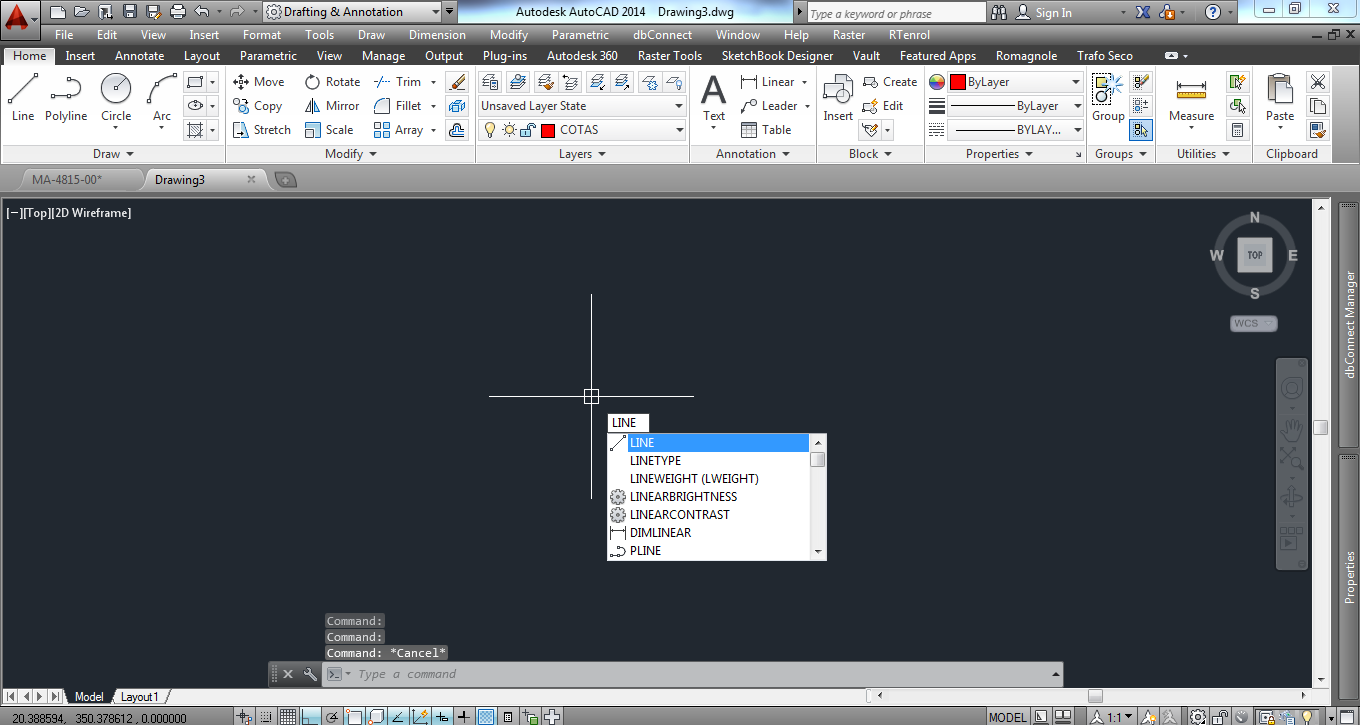Switch to the Annotate ribbon tab
The height and width of the screenshot is (725, 1360).
139,55
